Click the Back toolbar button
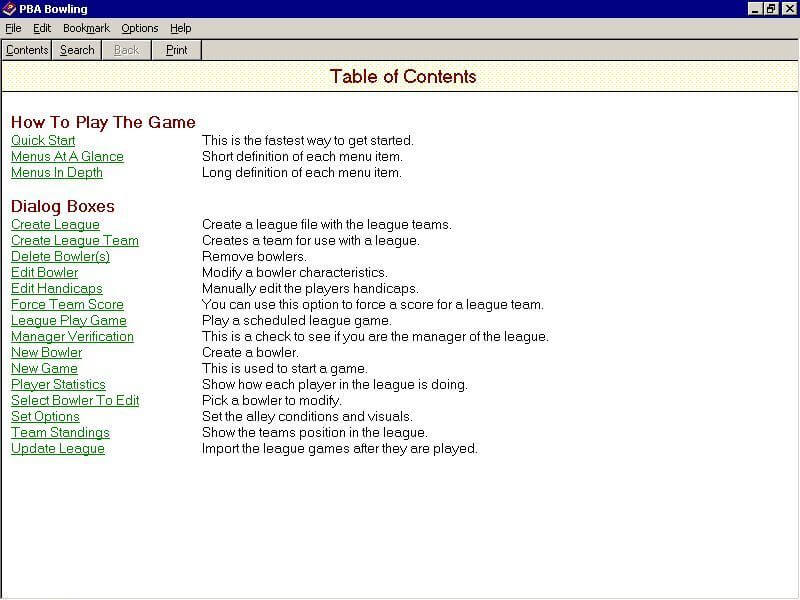 pyautogui.click(x=126, y=50)
